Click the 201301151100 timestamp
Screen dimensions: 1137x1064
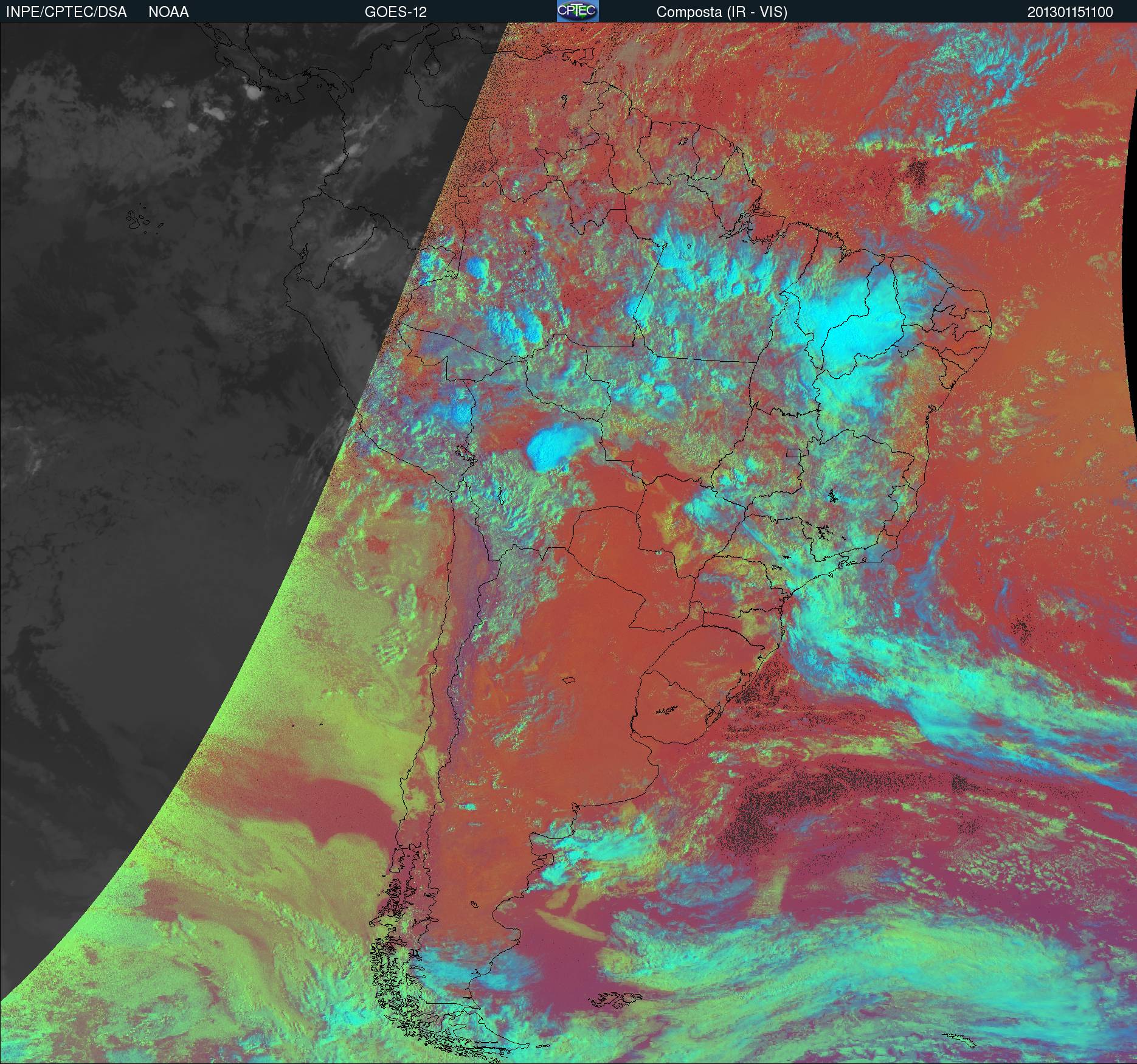click(x=1070, y=12)
